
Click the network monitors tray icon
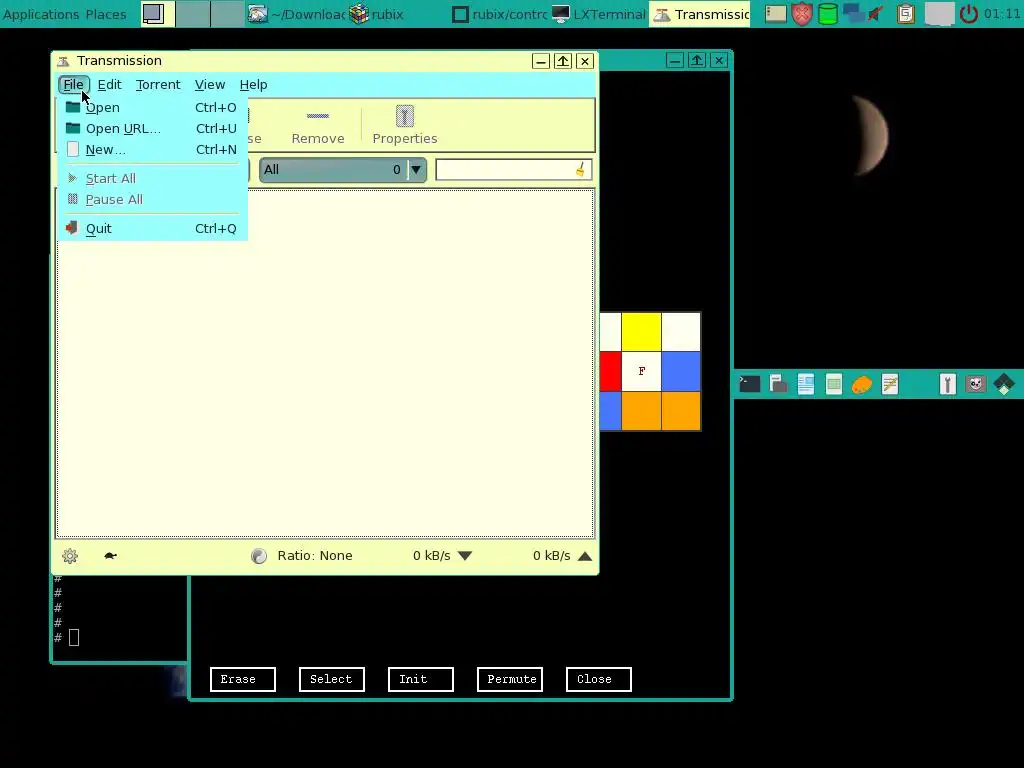(x=853, y=14)
